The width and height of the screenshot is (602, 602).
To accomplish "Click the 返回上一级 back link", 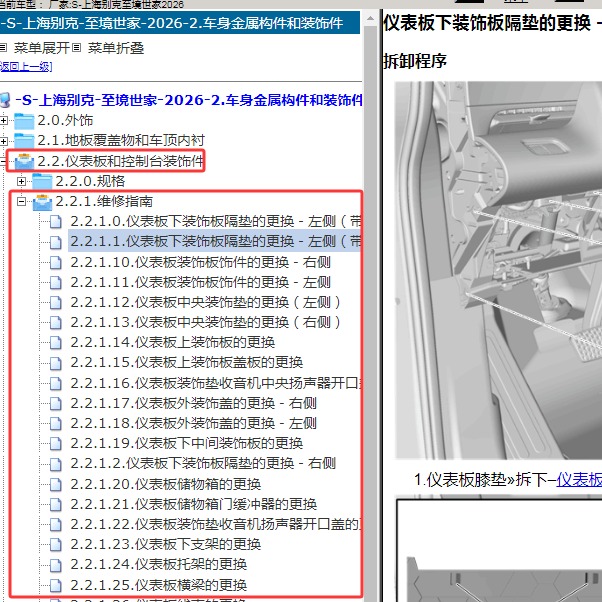I will coord(26,67).
